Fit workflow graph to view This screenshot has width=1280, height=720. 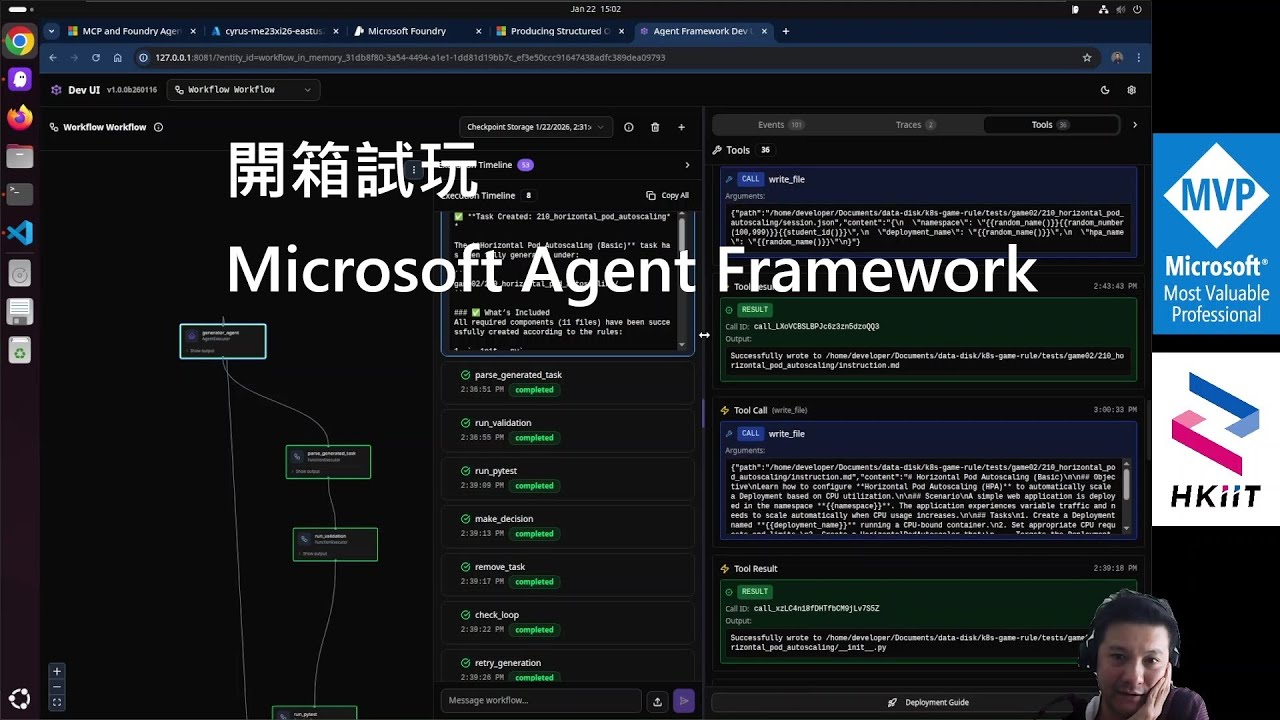(x=57, y=702)
